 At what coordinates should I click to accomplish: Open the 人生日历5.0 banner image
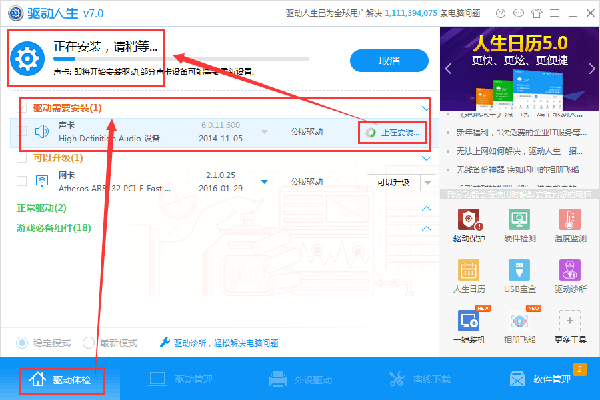(x=519, y=69)
